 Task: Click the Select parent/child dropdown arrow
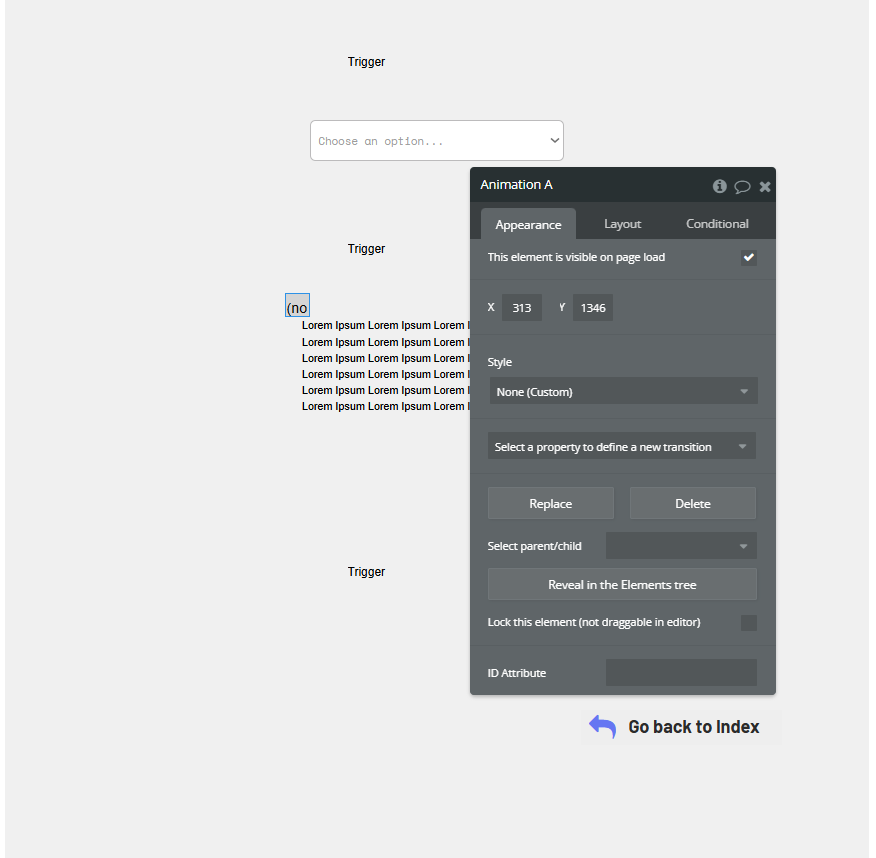tap(744, 545)
